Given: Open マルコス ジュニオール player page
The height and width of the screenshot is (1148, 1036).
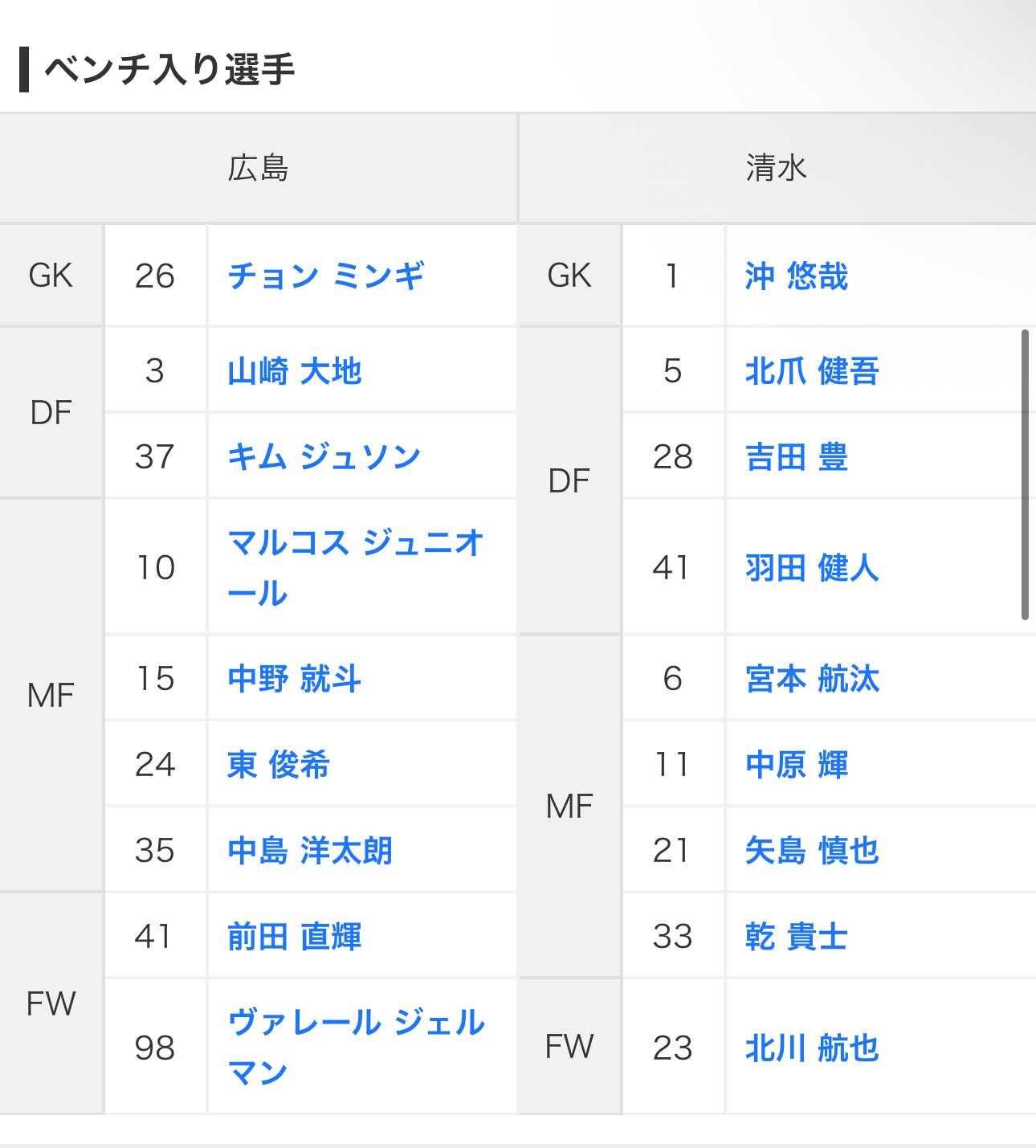Looking at the screenshot, I should click(356, 567).
